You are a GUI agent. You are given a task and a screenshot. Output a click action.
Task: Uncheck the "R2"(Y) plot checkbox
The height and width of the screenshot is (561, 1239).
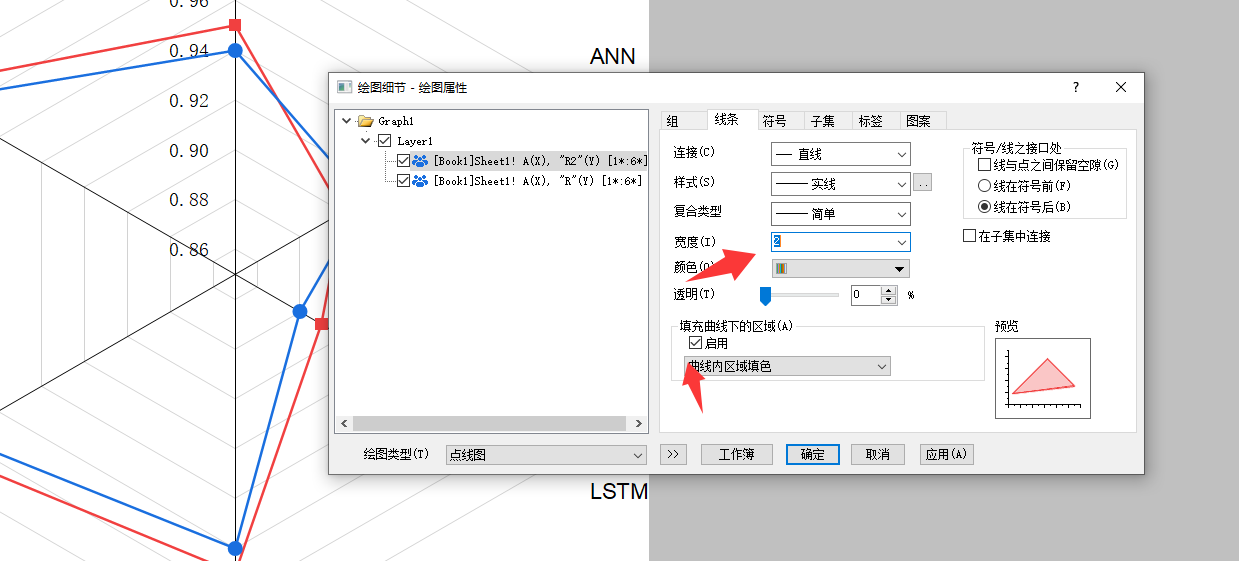(x=403, y=161)
